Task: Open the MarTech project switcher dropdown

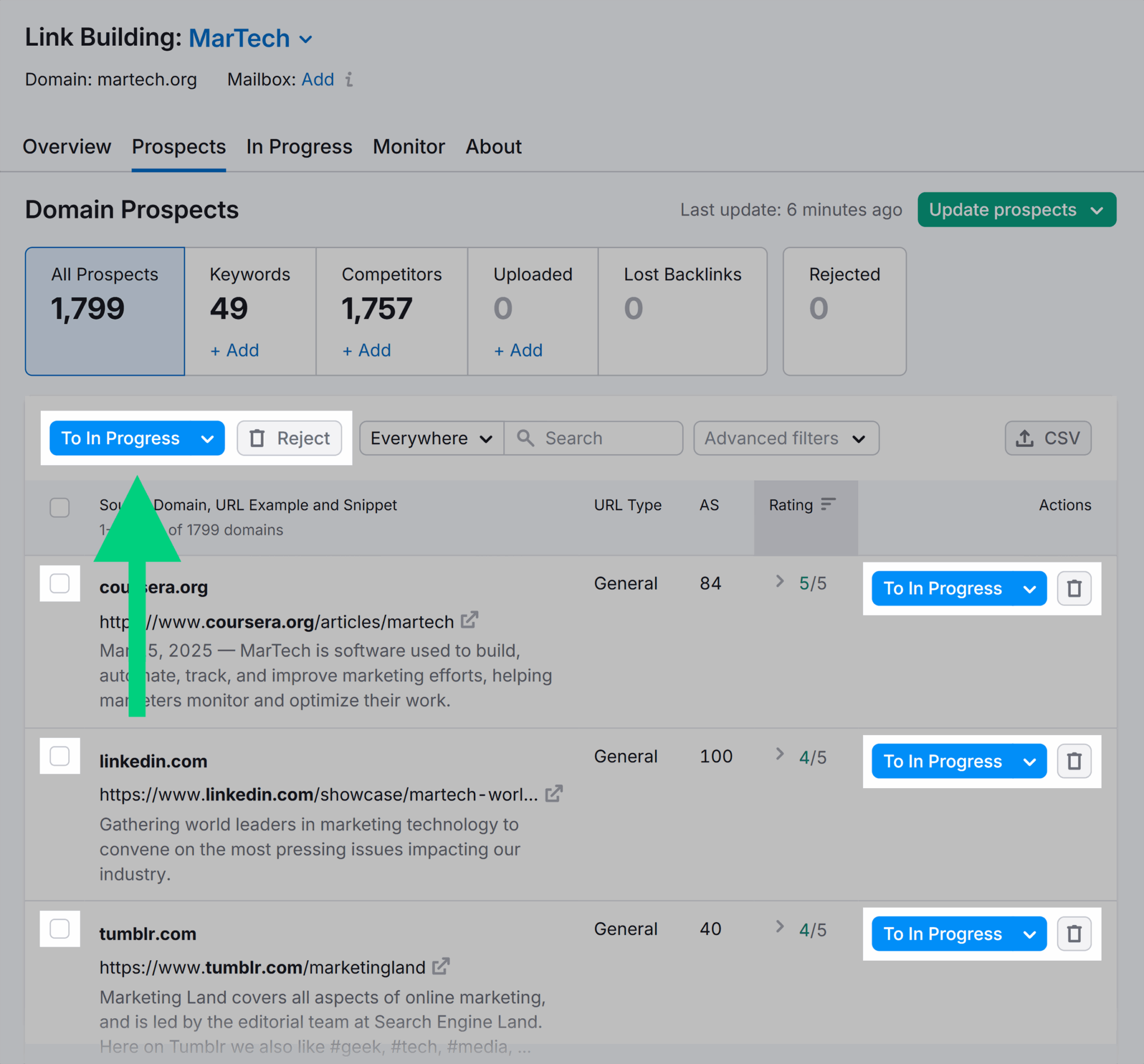Action: pyautogui.click(x=306, y=39)
